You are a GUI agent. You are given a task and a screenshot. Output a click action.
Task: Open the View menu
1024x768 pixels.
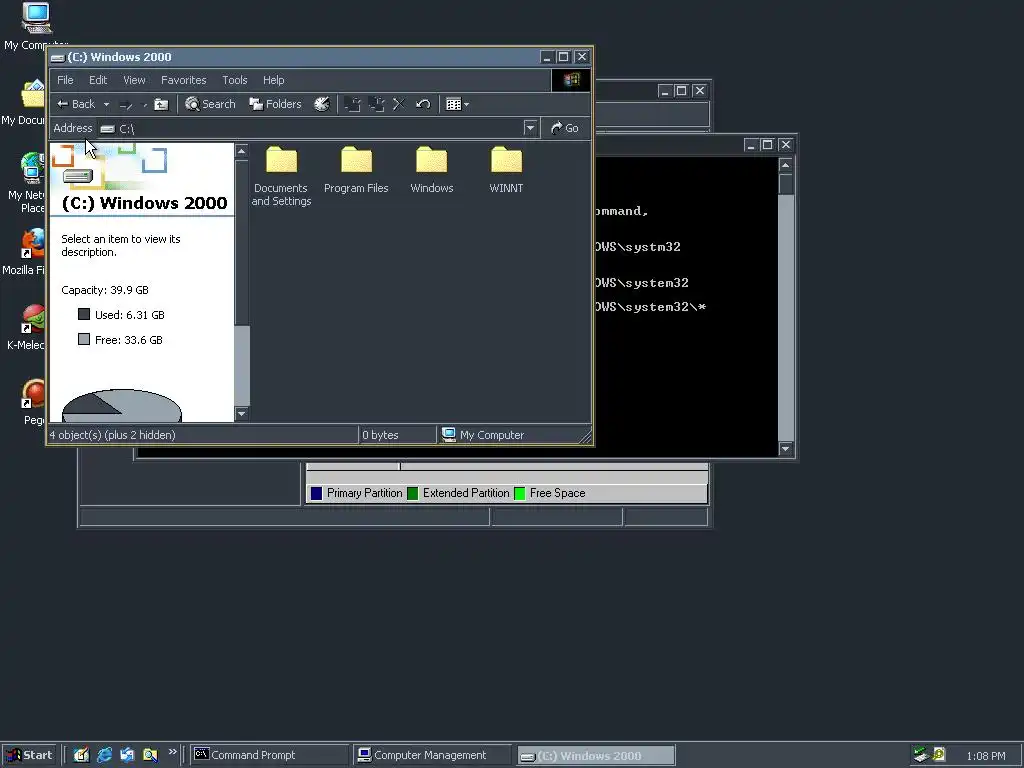click(135, 80)
